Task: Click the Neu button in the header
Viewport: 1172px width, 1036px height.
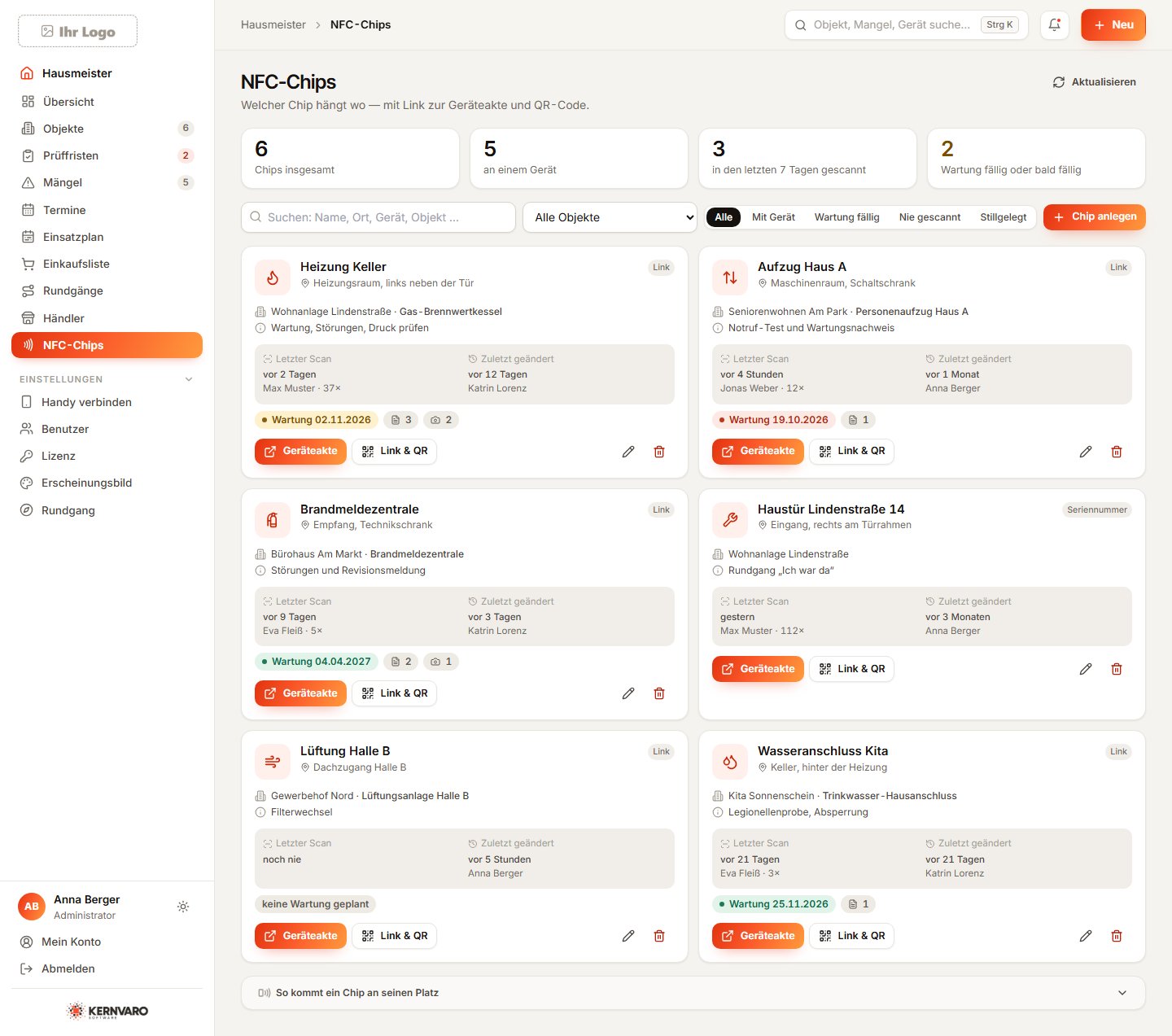Action: 1113,24
